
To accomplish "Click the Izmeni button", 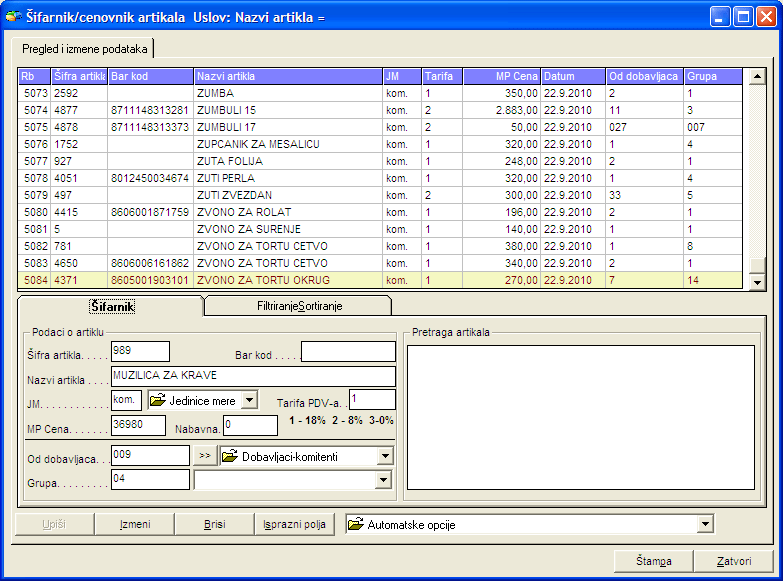I will tap(135, 524).
